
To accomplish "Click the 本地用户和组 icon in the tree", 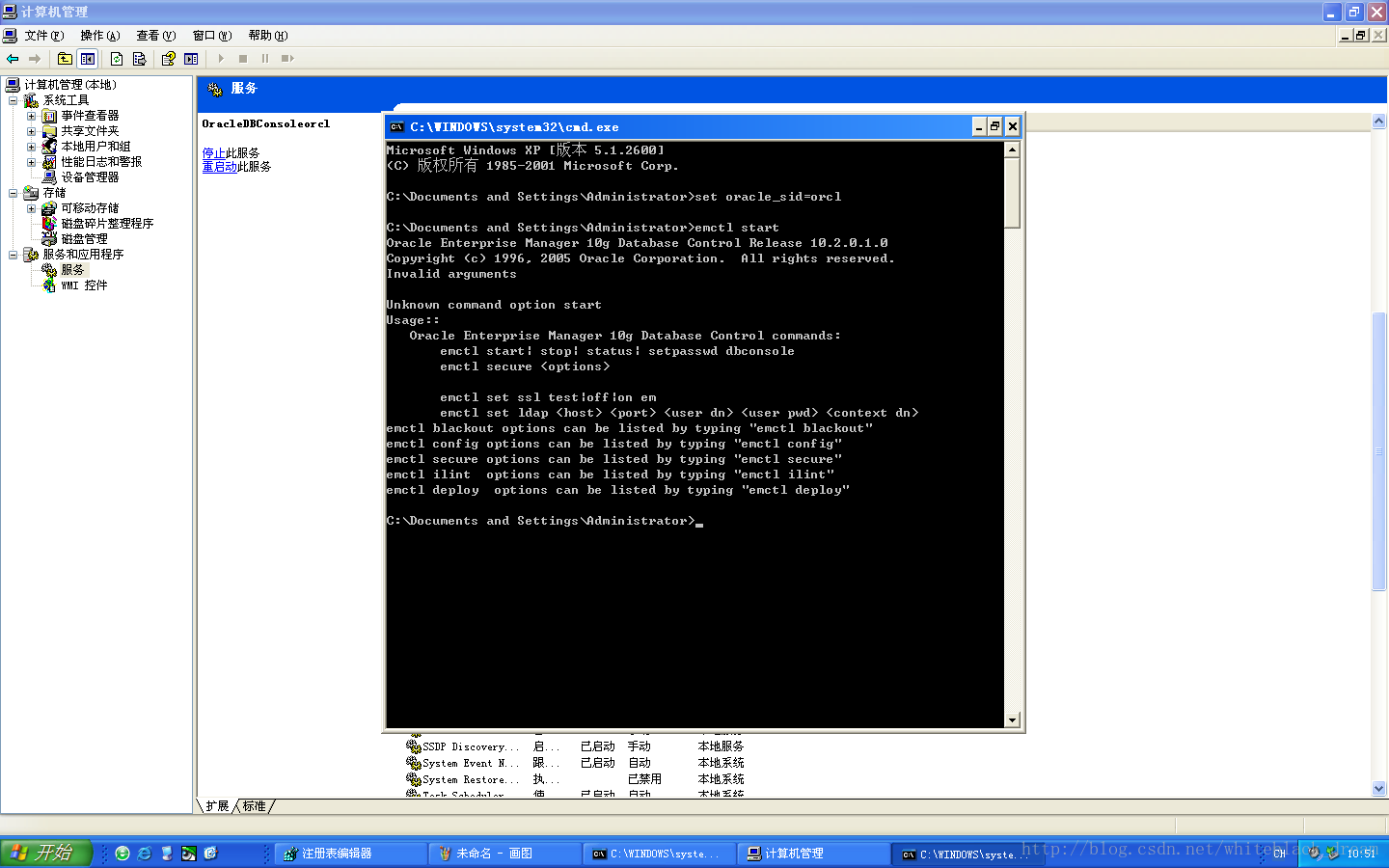I will point(49,147).
